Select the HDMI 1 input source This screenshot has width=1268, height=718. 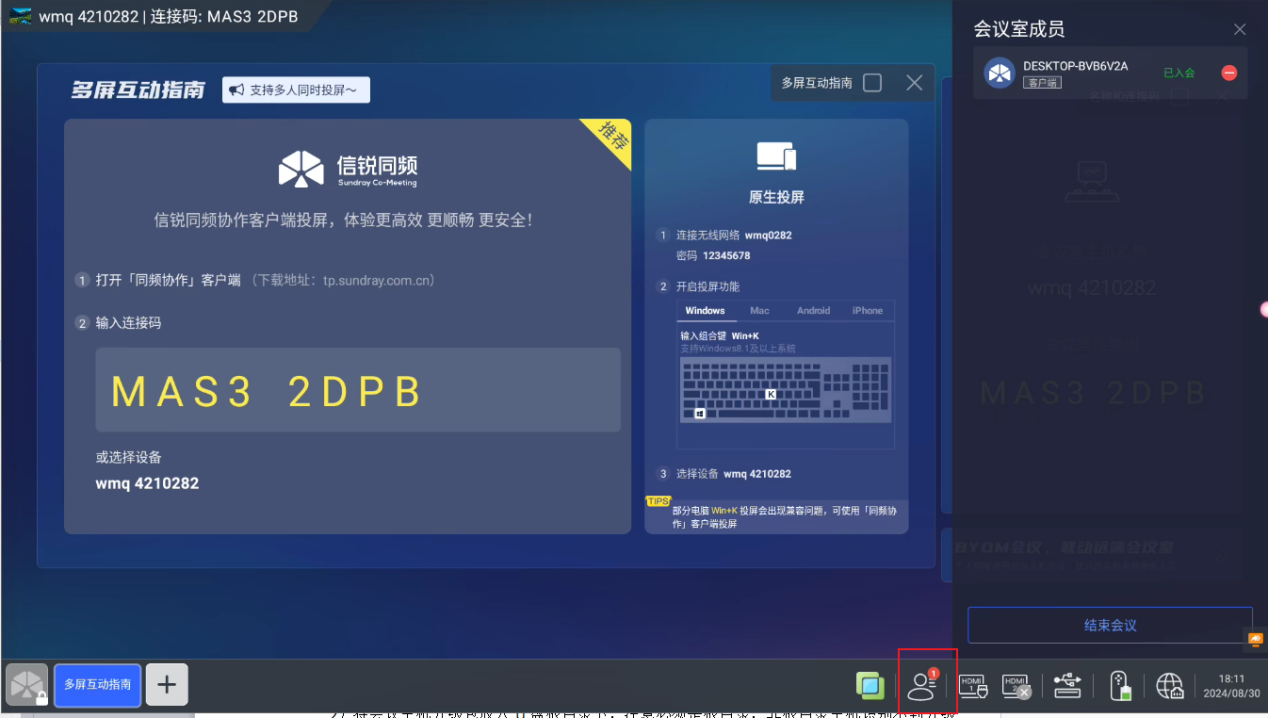click(x=973, y=685)
